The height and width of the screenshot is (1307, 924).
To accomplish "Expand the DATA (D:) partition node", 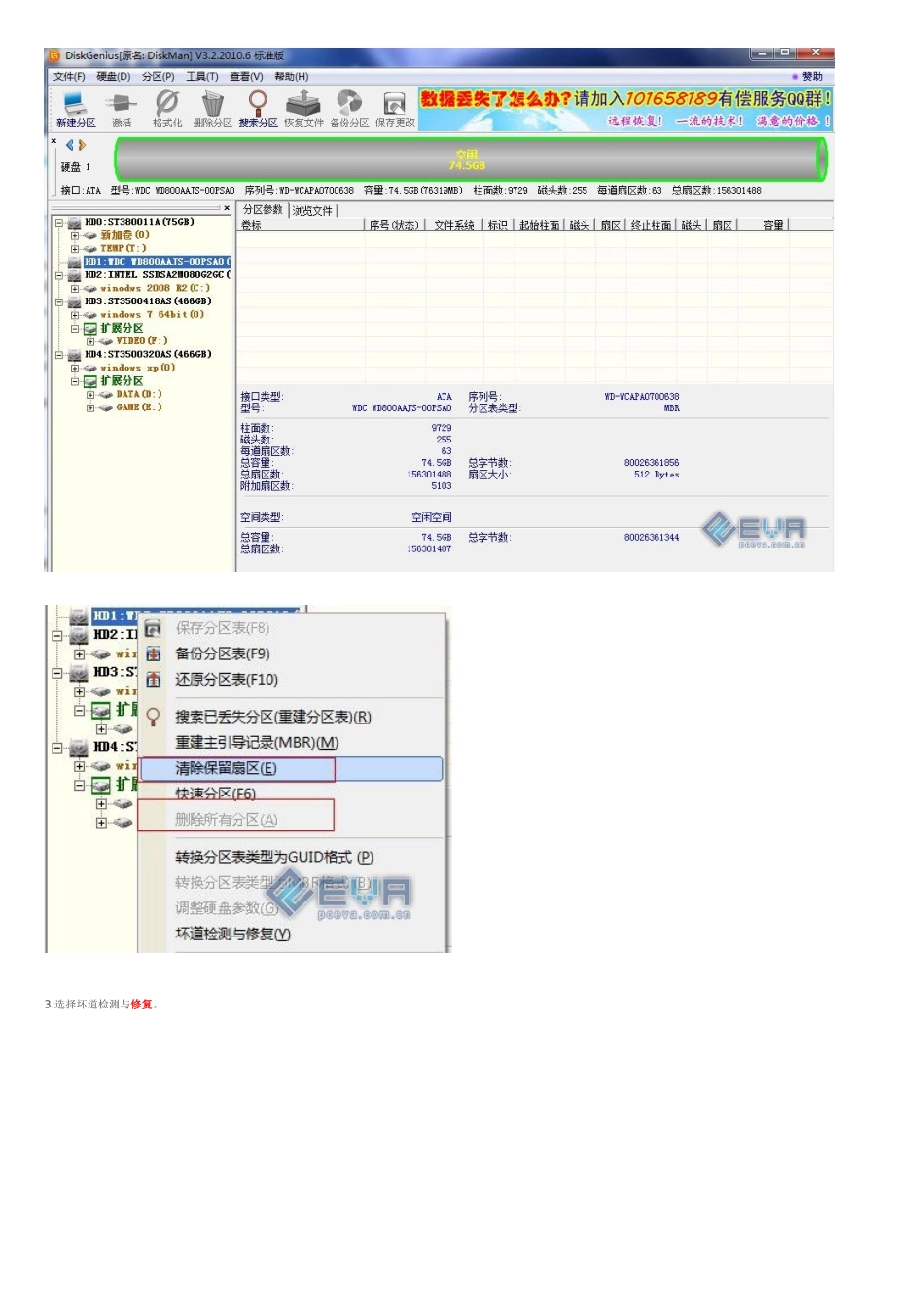I will 90,395.
